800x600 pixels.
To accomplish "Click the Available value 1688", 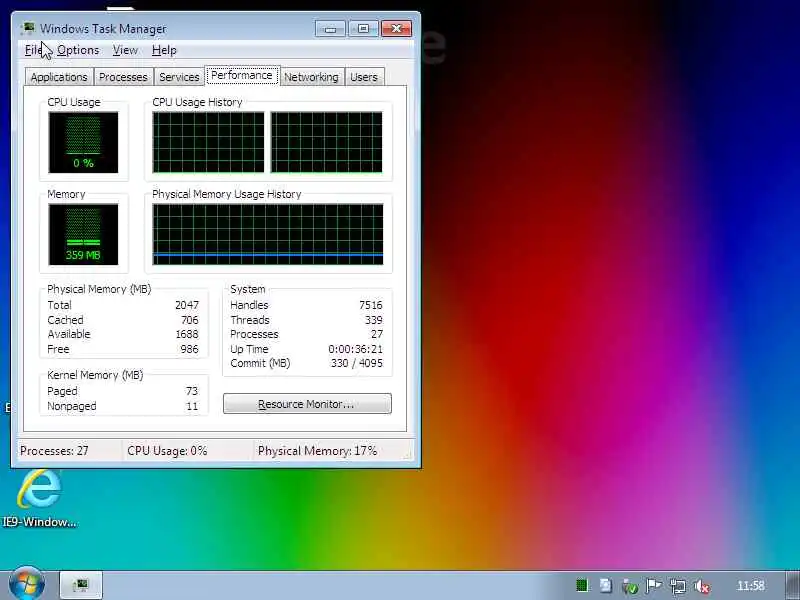I will click(187, 334).
